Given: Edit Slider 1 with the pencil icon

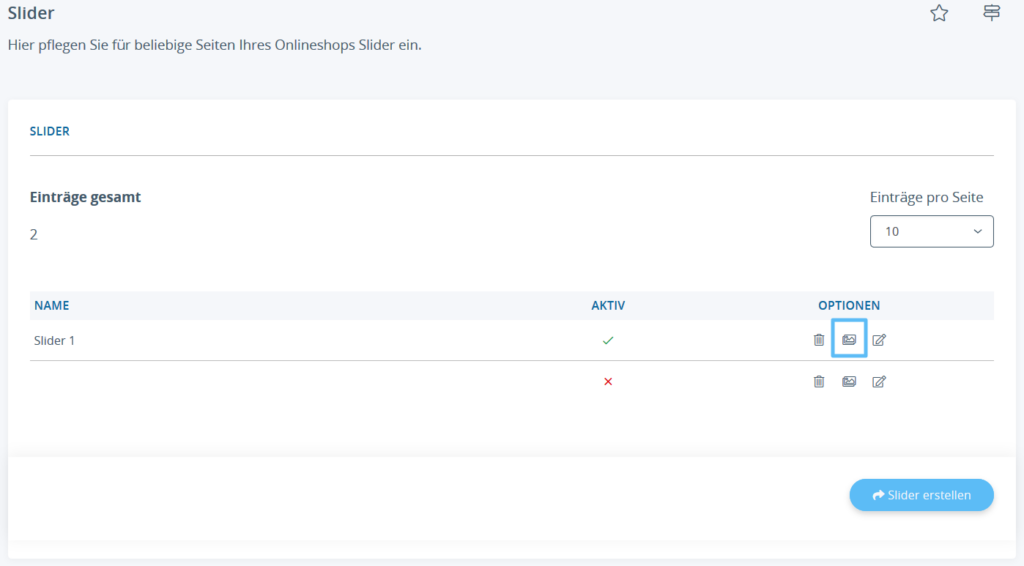Looking at the screenshot, I should (879, 340).
